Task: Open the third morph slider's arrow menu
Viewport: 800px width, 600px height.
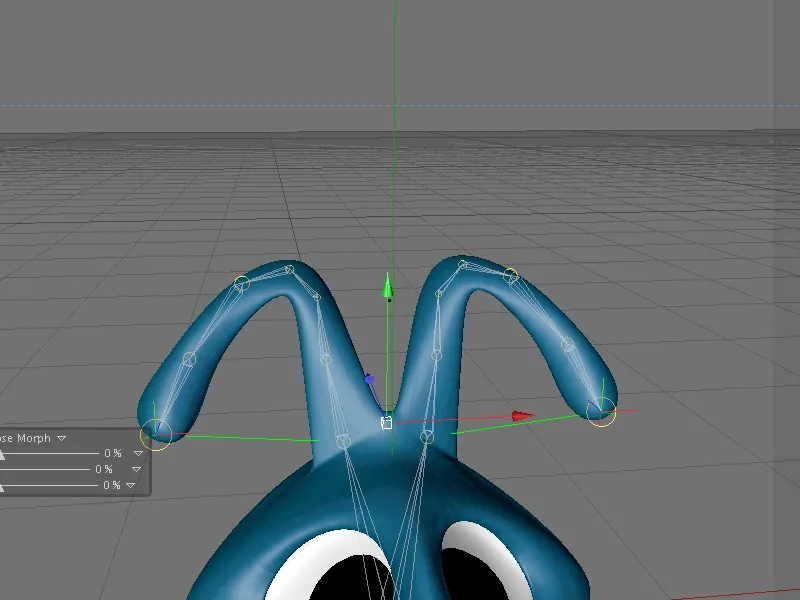Action: point(131,485)
